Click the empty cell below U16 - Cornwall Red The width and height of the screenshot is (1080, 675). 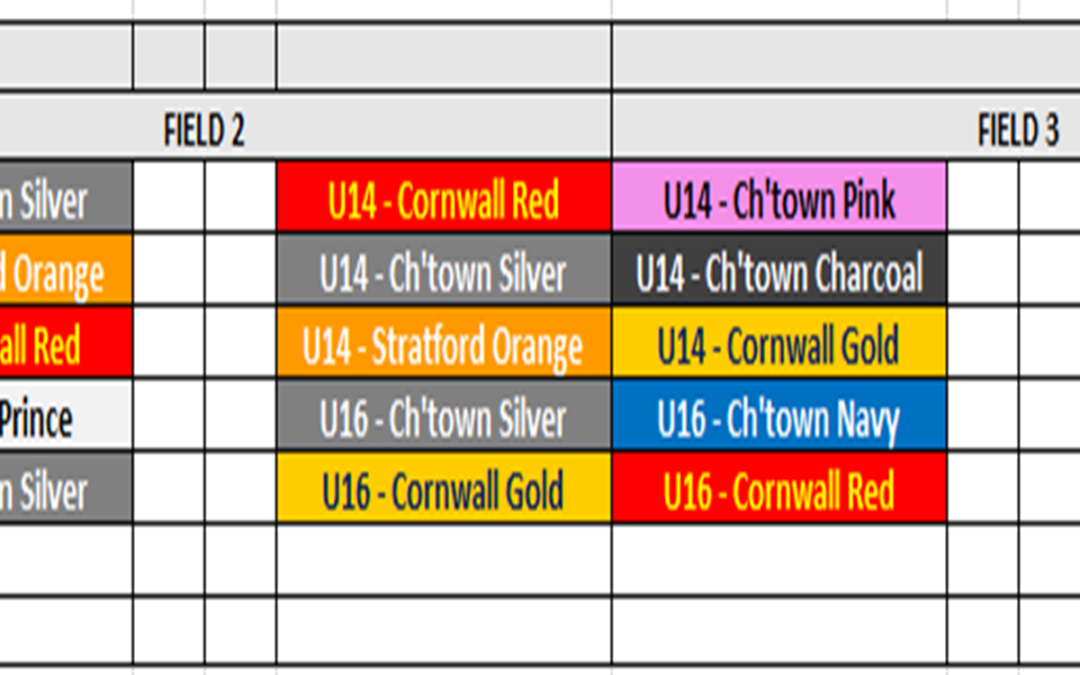click(779, 559)
